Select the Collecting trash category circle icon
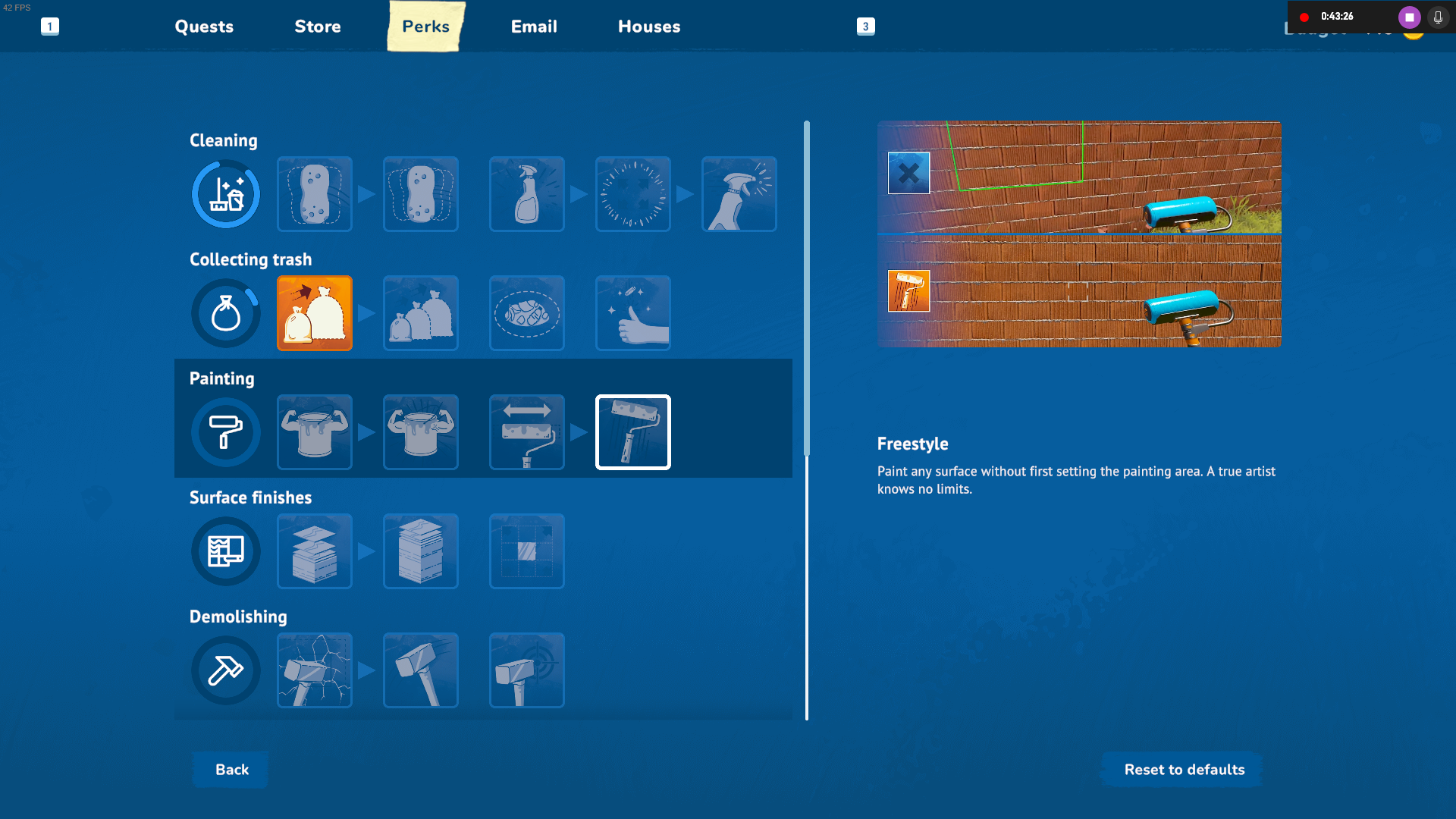Viewport: 1456px width, 819px height. 225,313
